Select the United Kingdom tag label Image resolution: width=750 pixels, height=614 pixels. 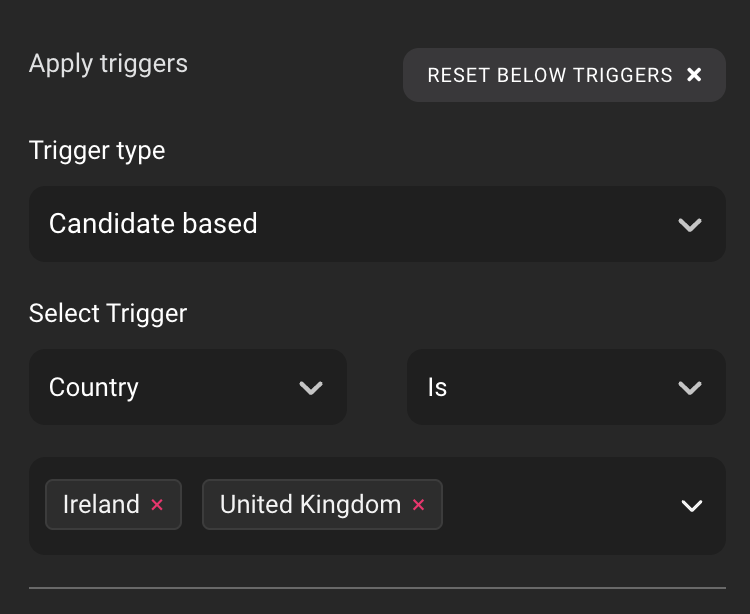(310, 505)
